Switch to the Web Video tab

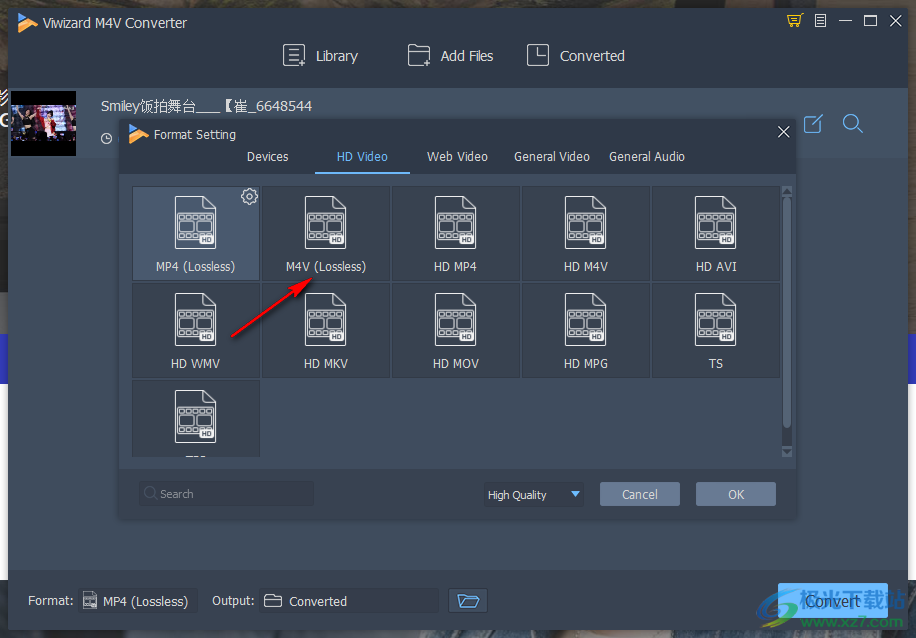click(457, 157)
